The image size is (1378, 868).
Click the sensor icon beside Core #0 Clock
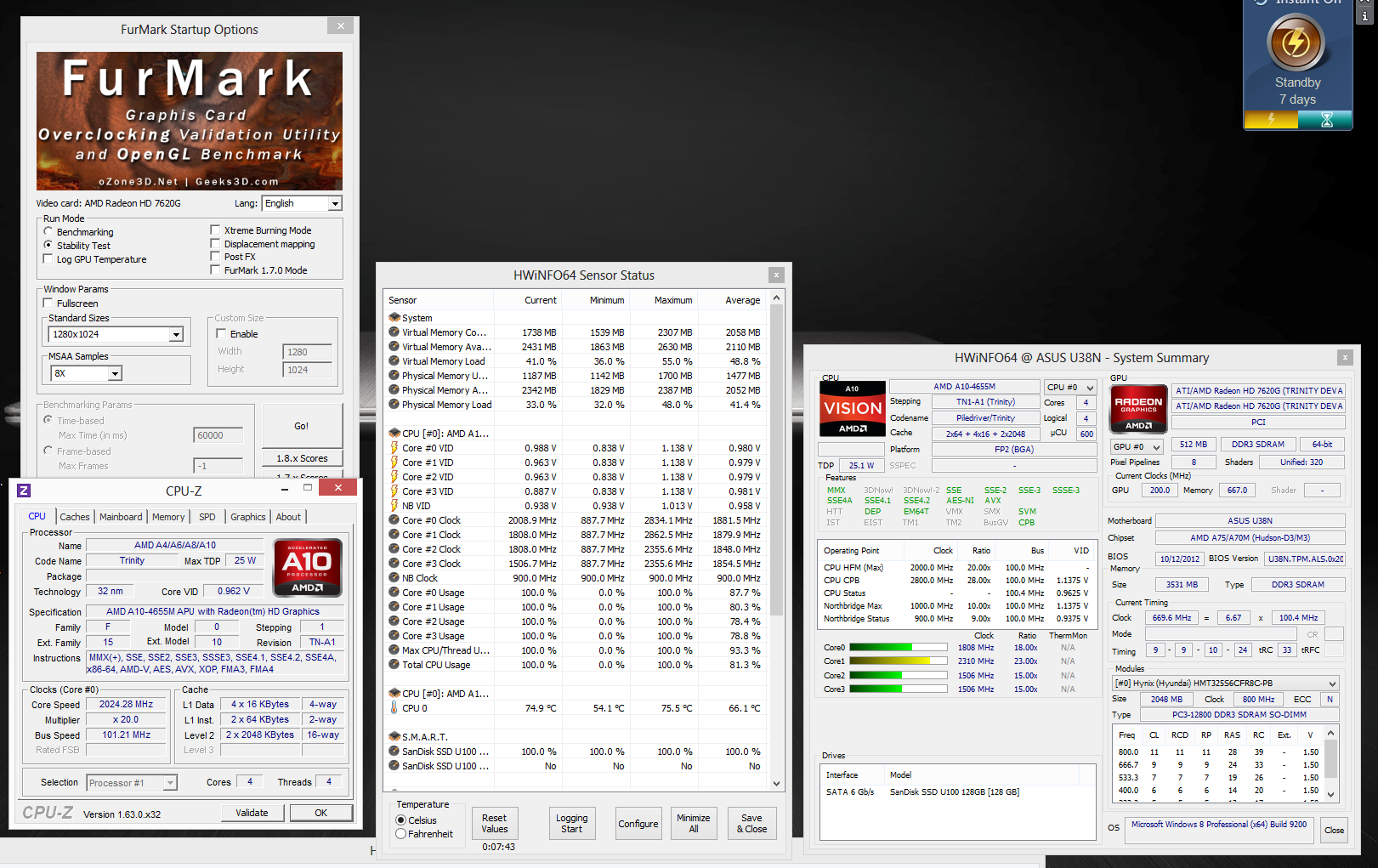pyautogui.click(x=394, y=519)
